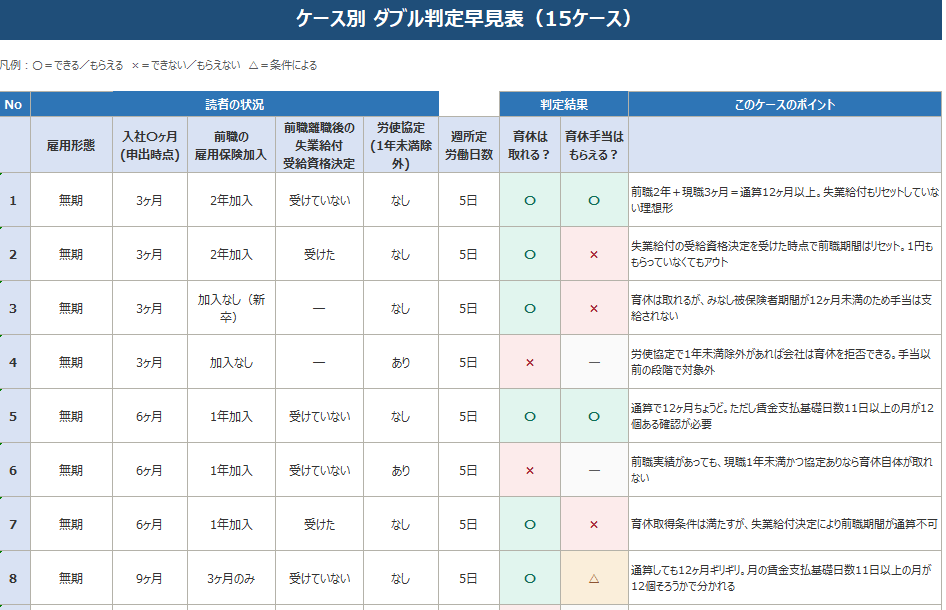Click the note starting 育休は取れるが、みなし被保険者期間
This screenshot has height=610, width=946.
[x=784, y=308]
